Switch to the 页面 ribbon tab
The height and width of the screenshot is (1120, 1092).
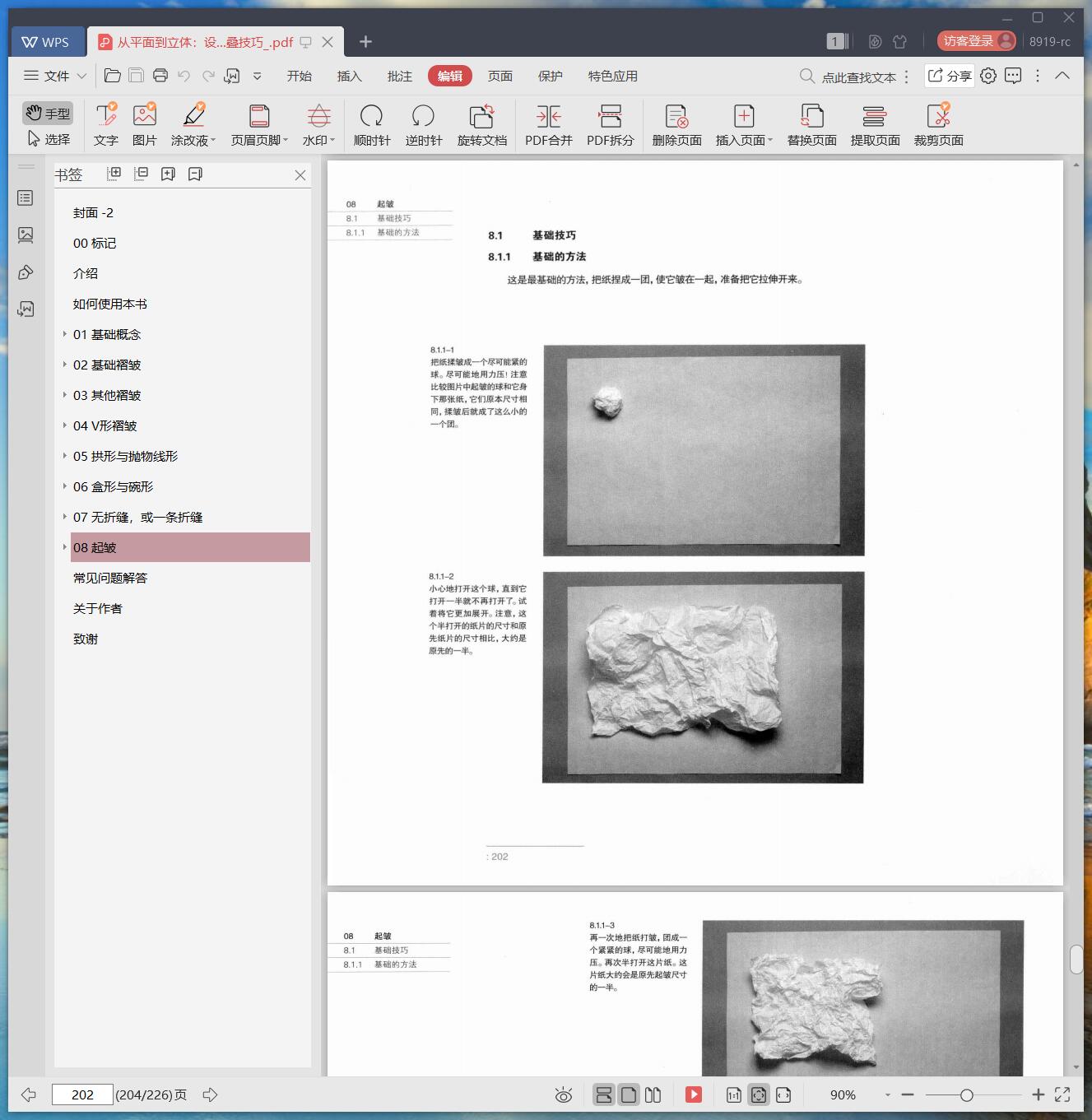[x=500, y=76]
